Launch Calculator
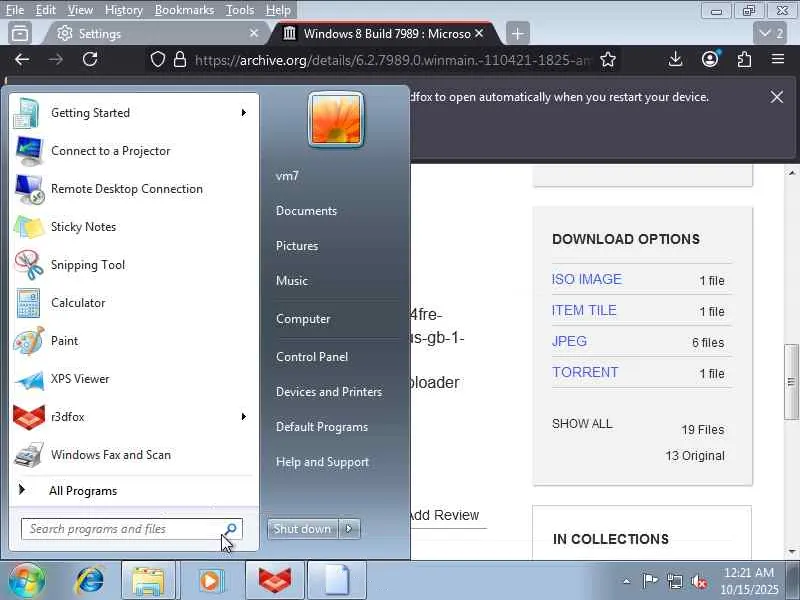 coord(133,303)
